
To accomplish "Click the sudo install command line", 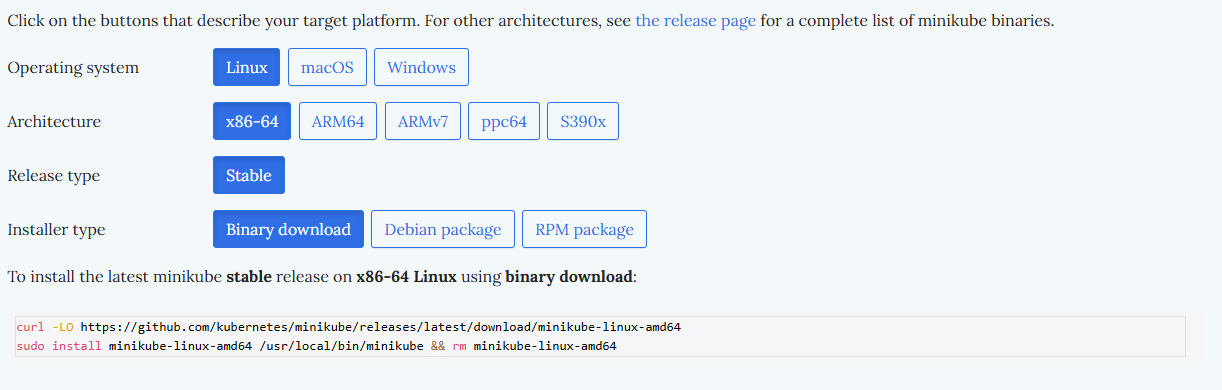I will (317, 346).
